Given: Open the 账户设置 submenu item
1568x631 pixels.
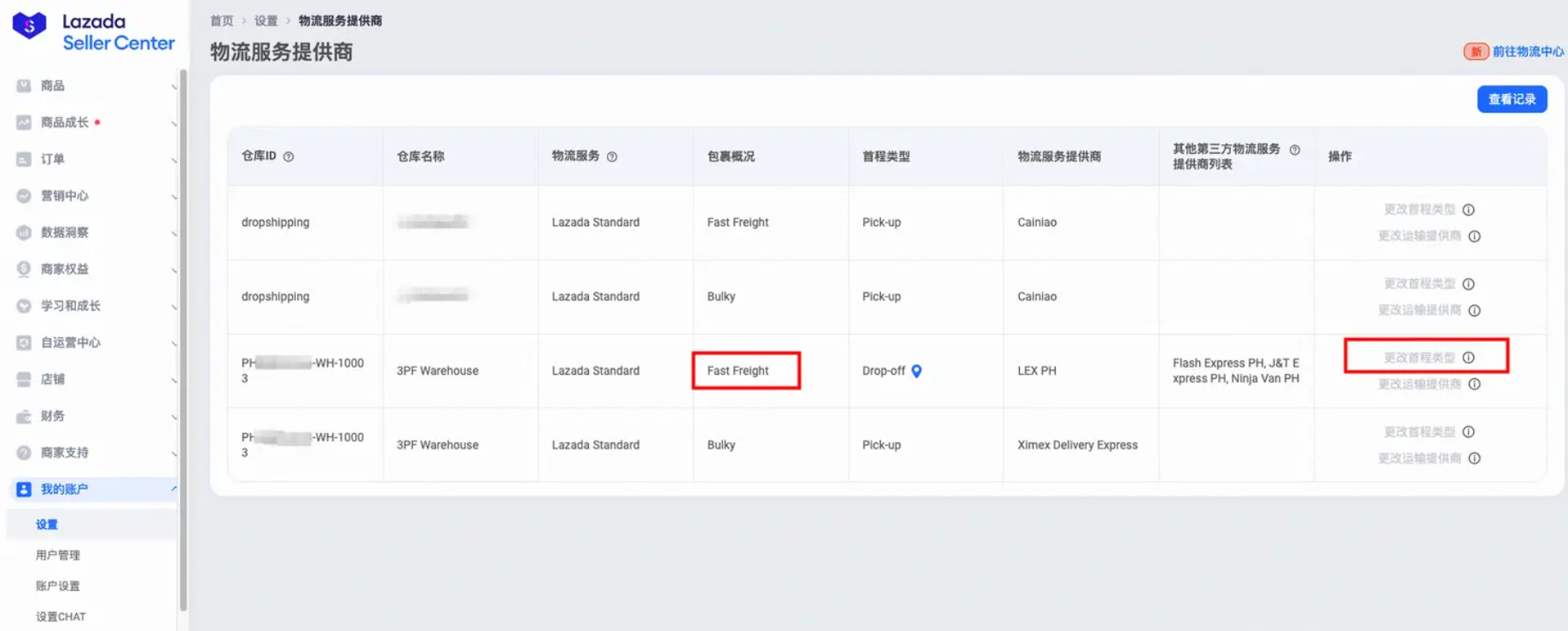Looking at the screenshot, I should click(x=58, y=587).
